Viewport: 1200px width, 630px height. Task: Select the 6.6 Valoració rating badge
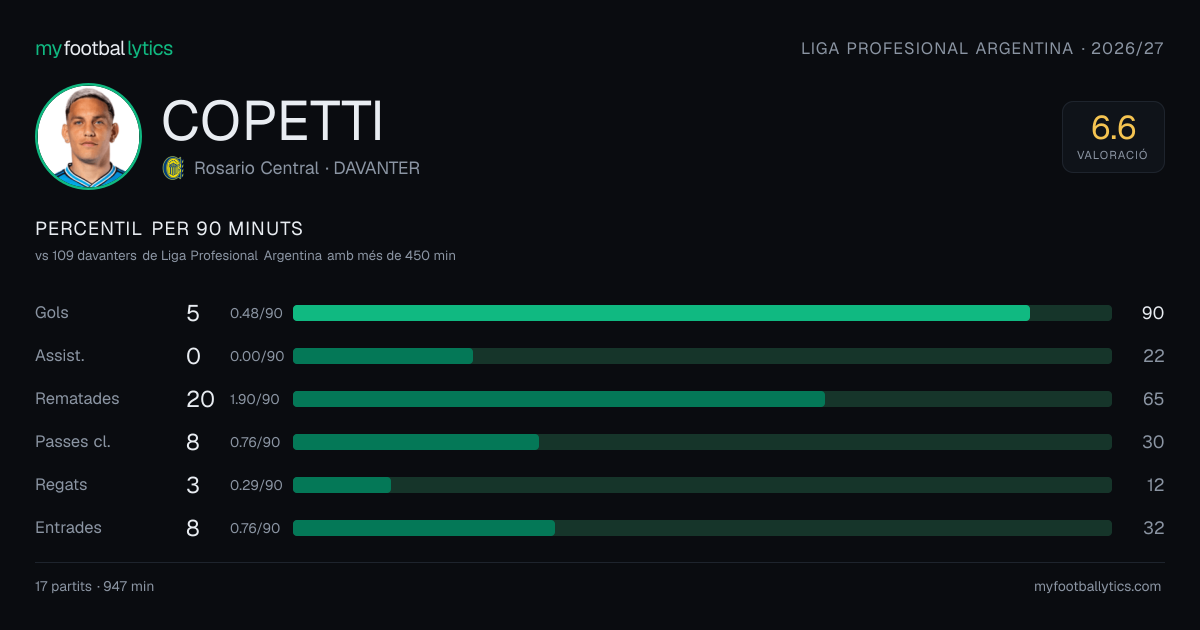(1113, 137)
